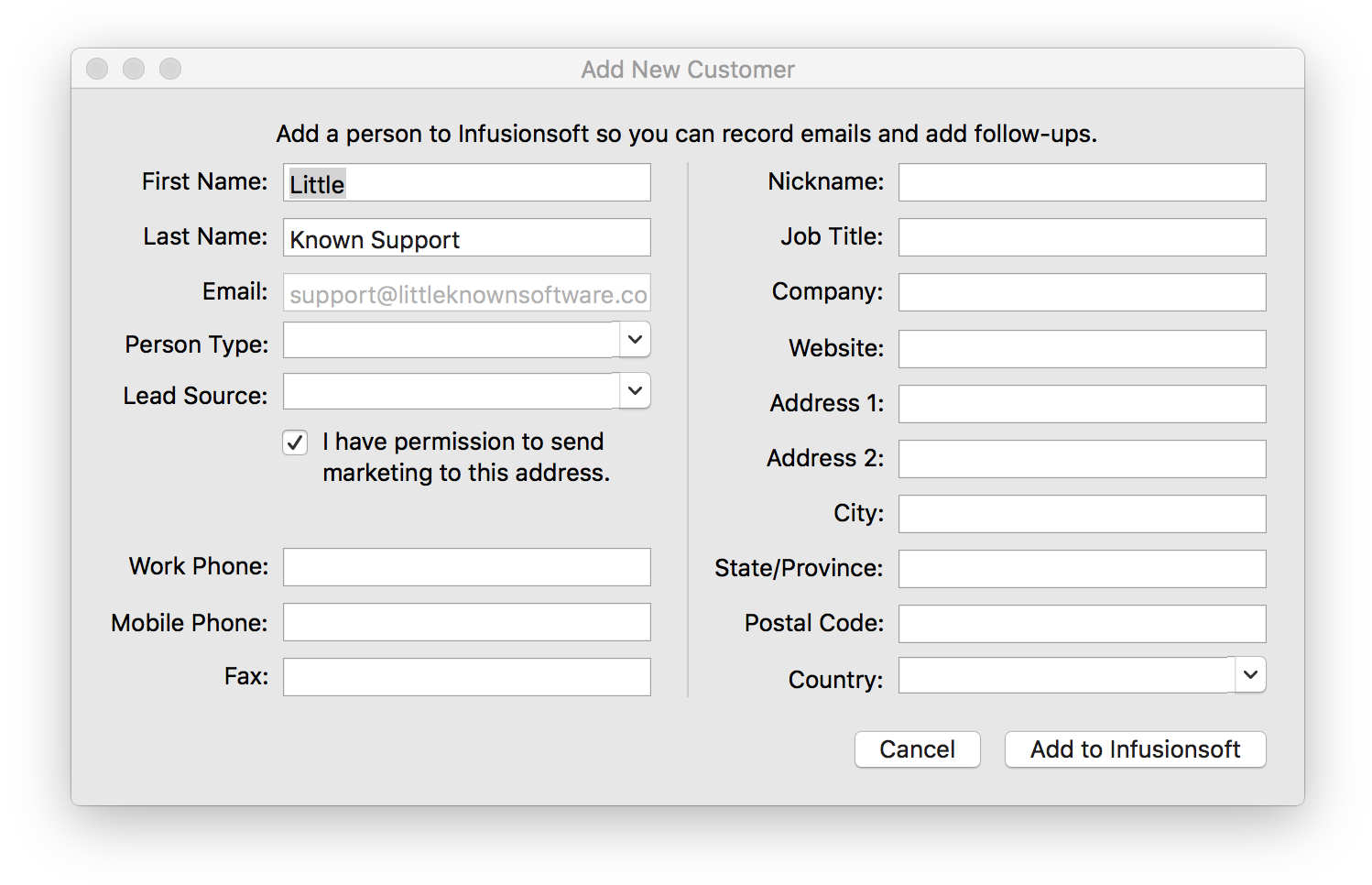Click the First Name field containing Little
The width and height of the screenshot is (1372, 885).
467,182
